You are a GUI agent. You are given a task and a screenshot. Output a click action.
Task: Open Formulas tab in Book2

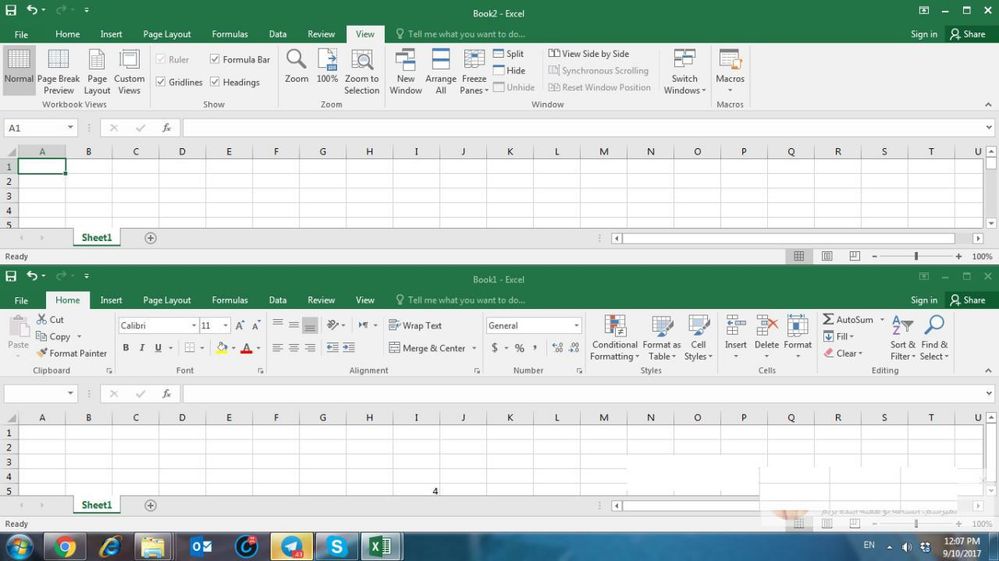(x=229, y=34)
